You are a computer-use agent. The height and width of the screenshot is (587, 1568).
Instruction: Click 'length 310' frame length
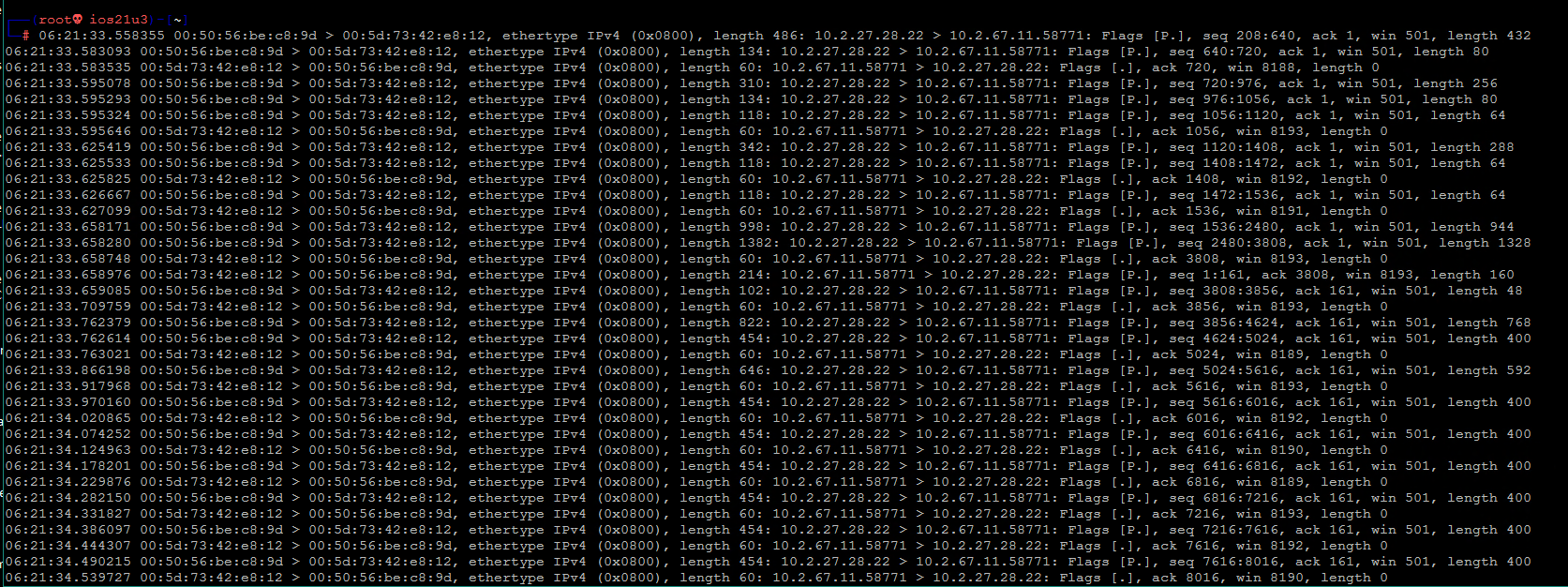click(721, 83)
